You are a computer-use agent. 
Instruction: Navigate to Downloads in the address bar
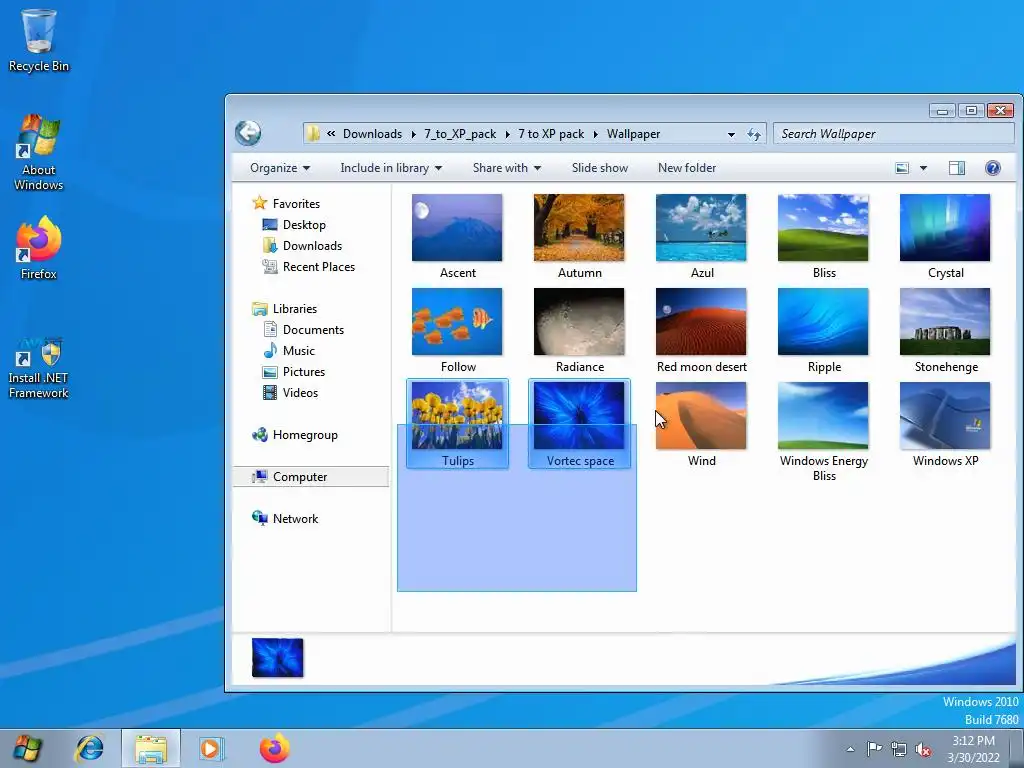click(x=372, y=134)
